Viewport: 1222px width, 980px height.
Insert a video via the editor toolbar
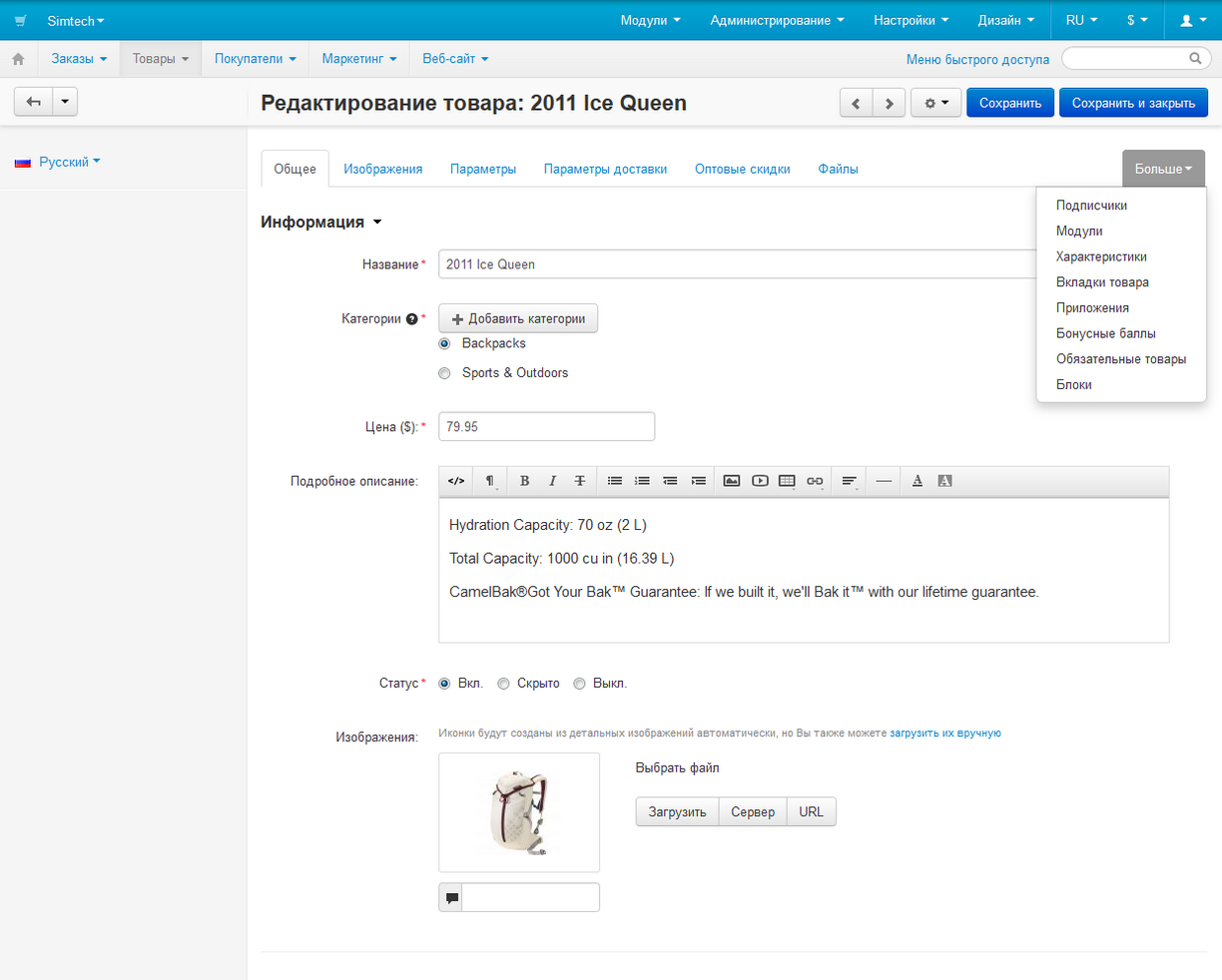tap(760, 481)
